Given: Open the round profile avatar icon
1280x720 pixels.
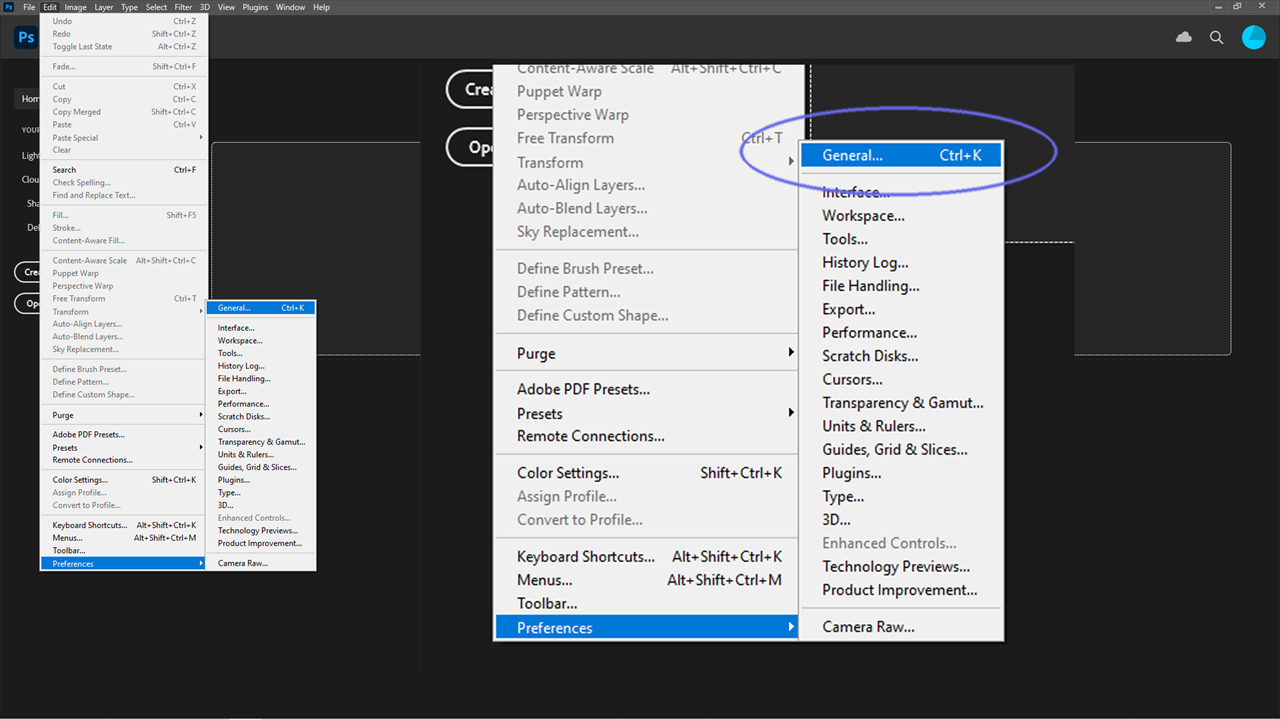Looking at the screenshot, I should point(1253,37).
